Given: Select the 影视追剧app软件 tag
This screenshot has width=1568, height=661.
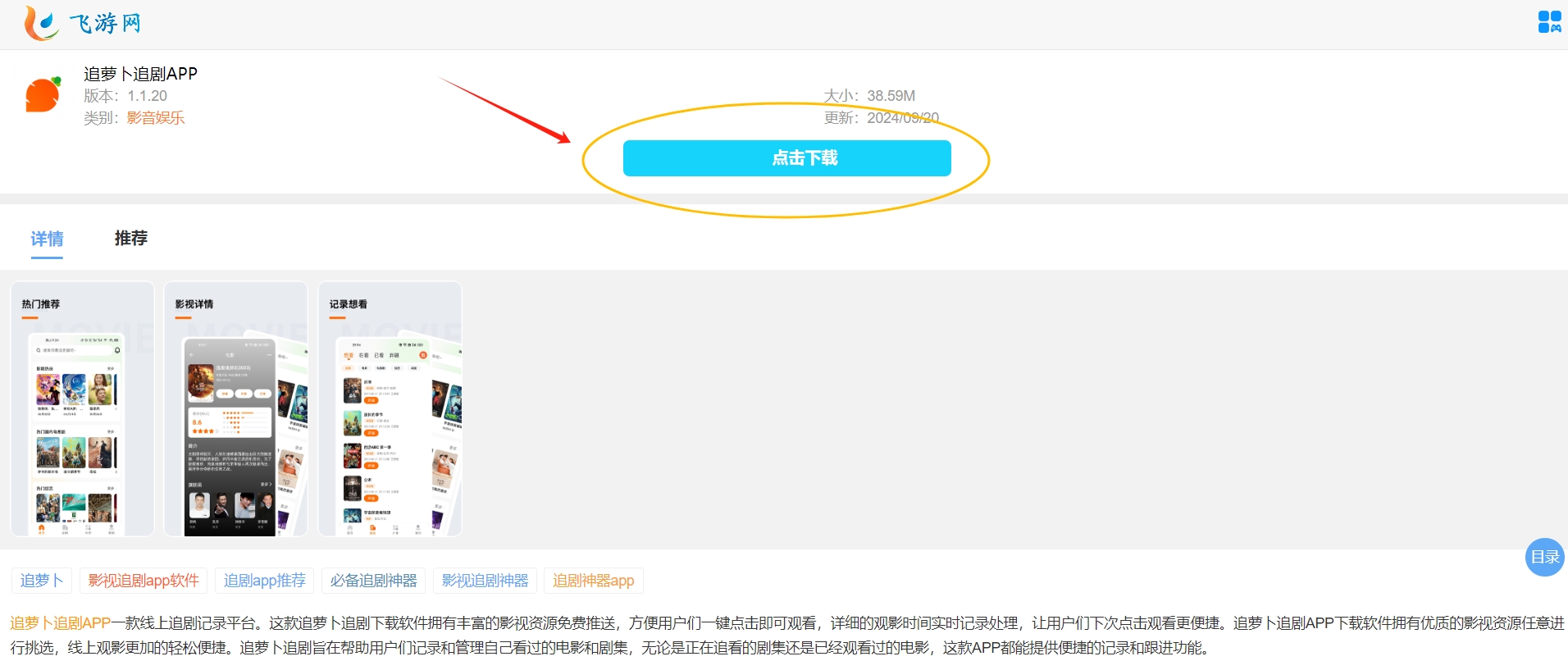Looking at the screenshot, I should (x=144, y=581).
